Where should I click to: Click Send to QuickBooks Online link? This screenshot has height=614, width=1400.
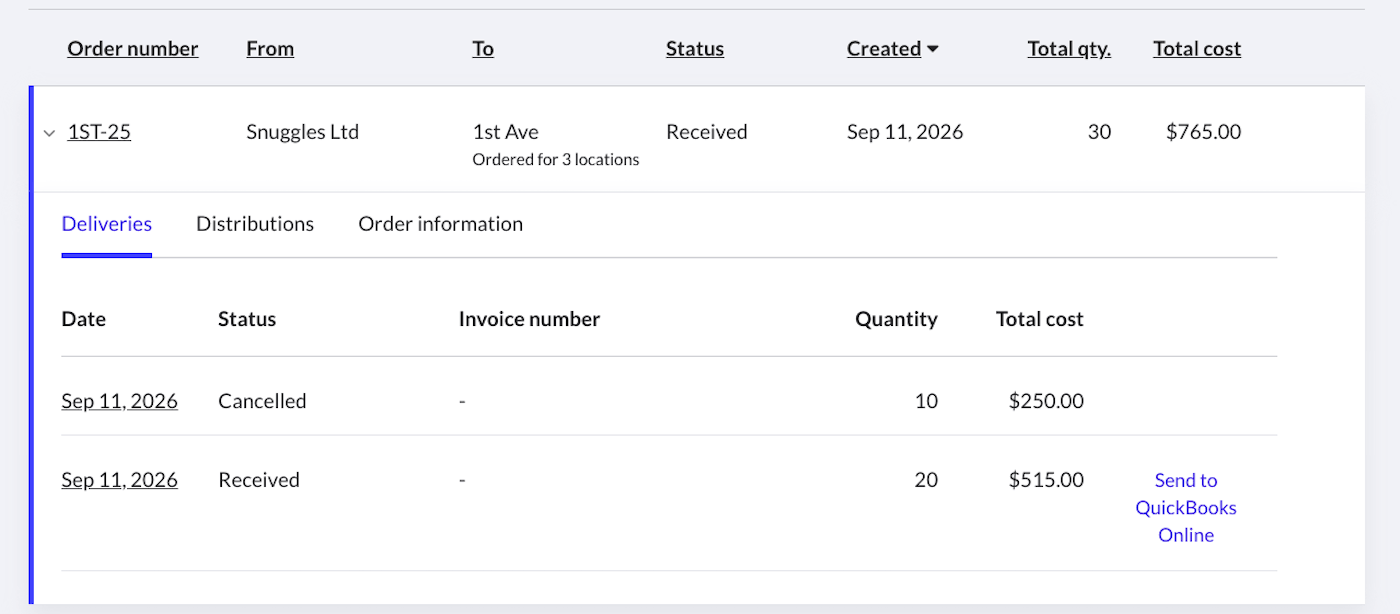coord(1186,508)
